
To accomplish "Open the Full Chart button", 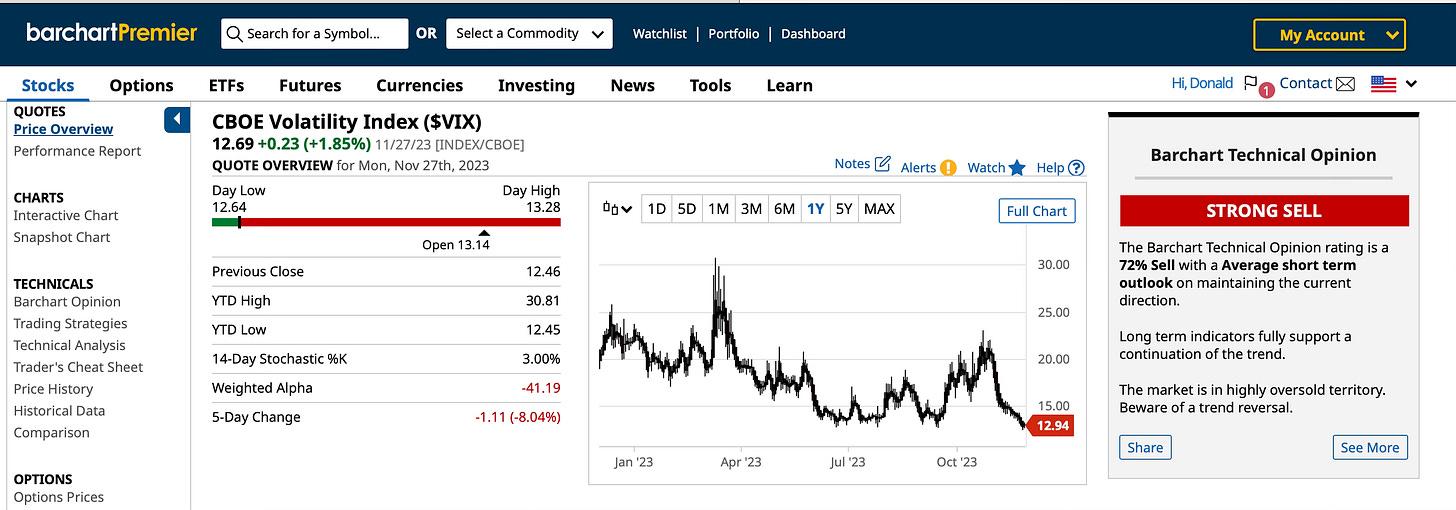I will tap(1037, 211).
